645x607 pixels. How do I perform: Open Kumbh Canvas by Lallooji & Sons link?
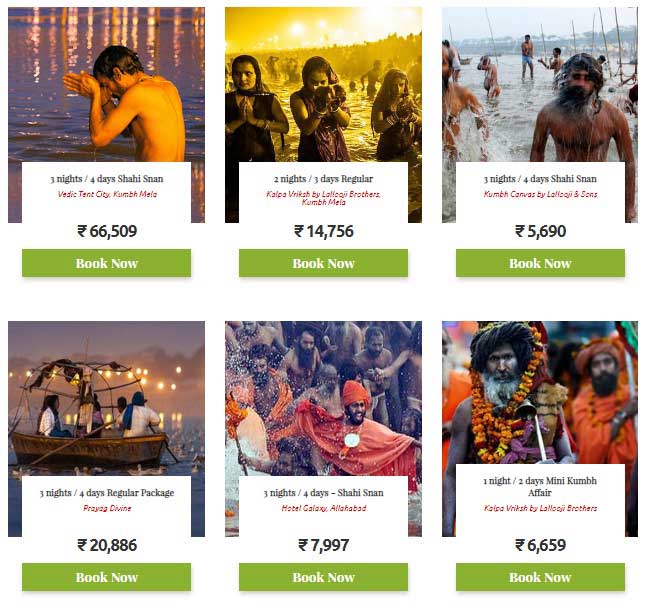pos(540,194)
